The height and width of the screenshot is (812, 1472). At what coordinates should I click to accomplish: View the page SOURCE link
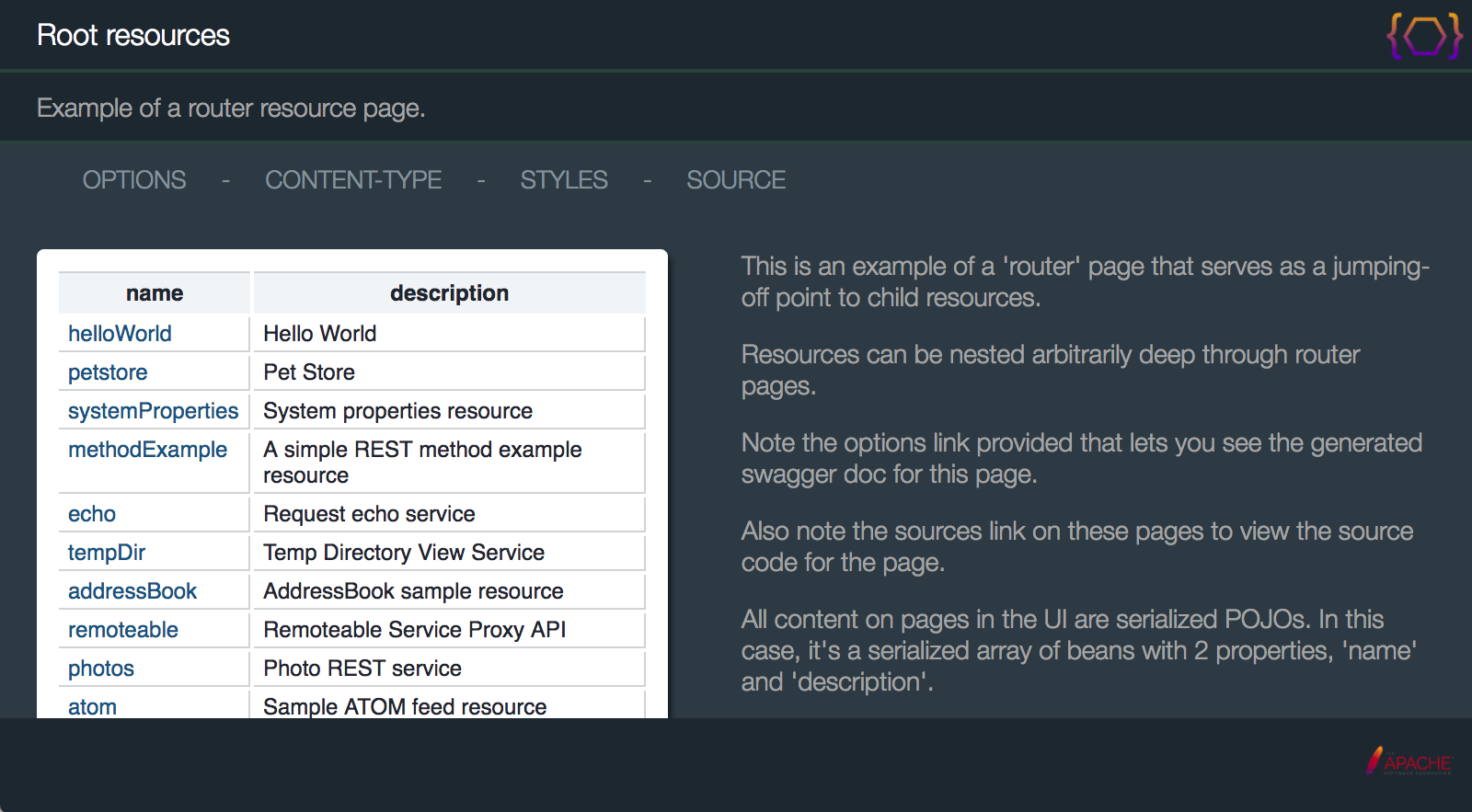pos(736,180)
